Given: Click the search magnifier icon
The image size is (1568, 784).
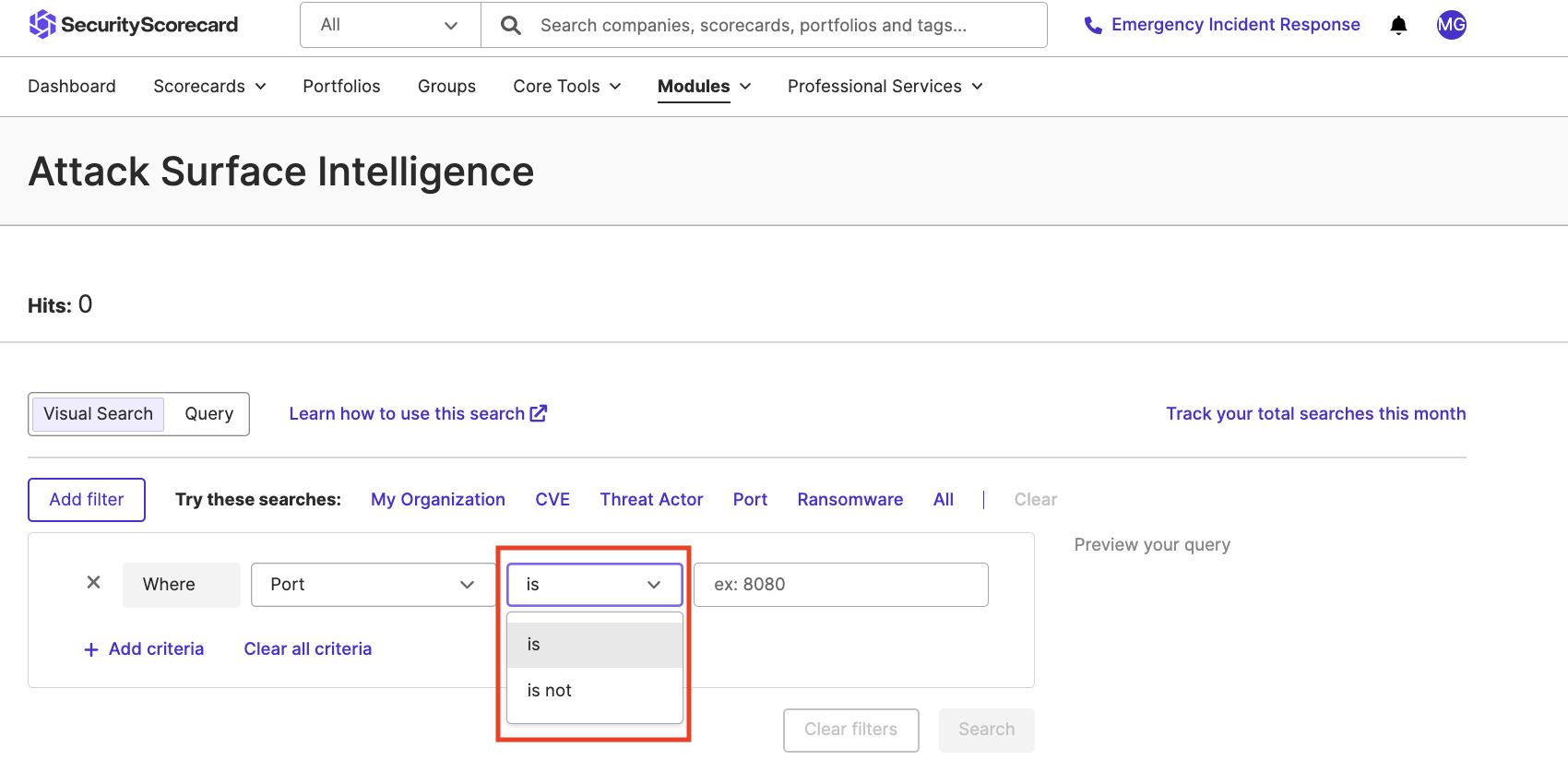Looking at the screenshot, I should [510, 25].
